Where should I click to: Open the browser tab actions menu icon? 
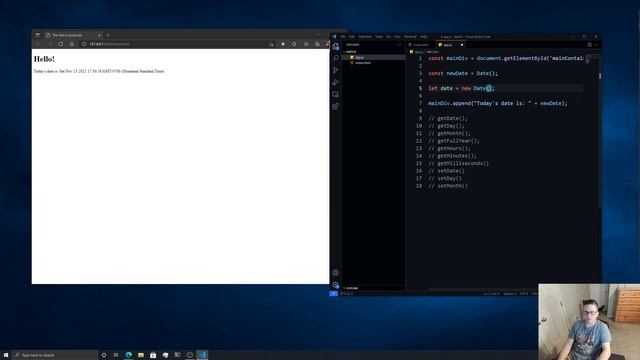click(x=38, y=35)
